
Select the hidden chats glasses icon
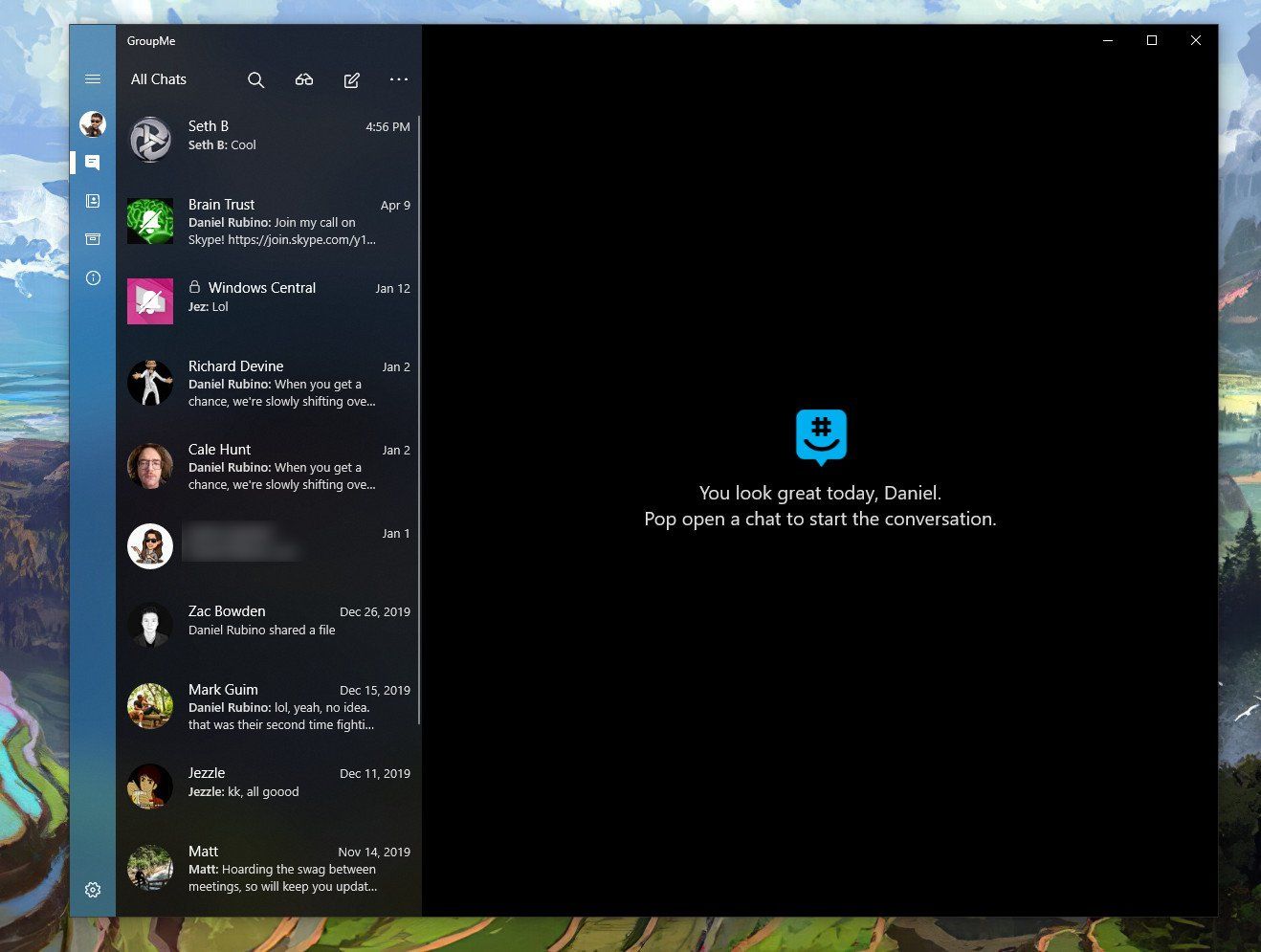coord(303,79)
